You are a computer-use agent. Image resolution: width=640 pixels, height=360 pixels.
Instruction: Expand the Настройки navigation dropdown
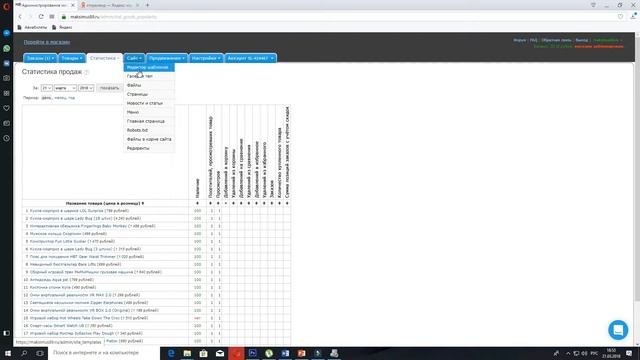(206, 58)
